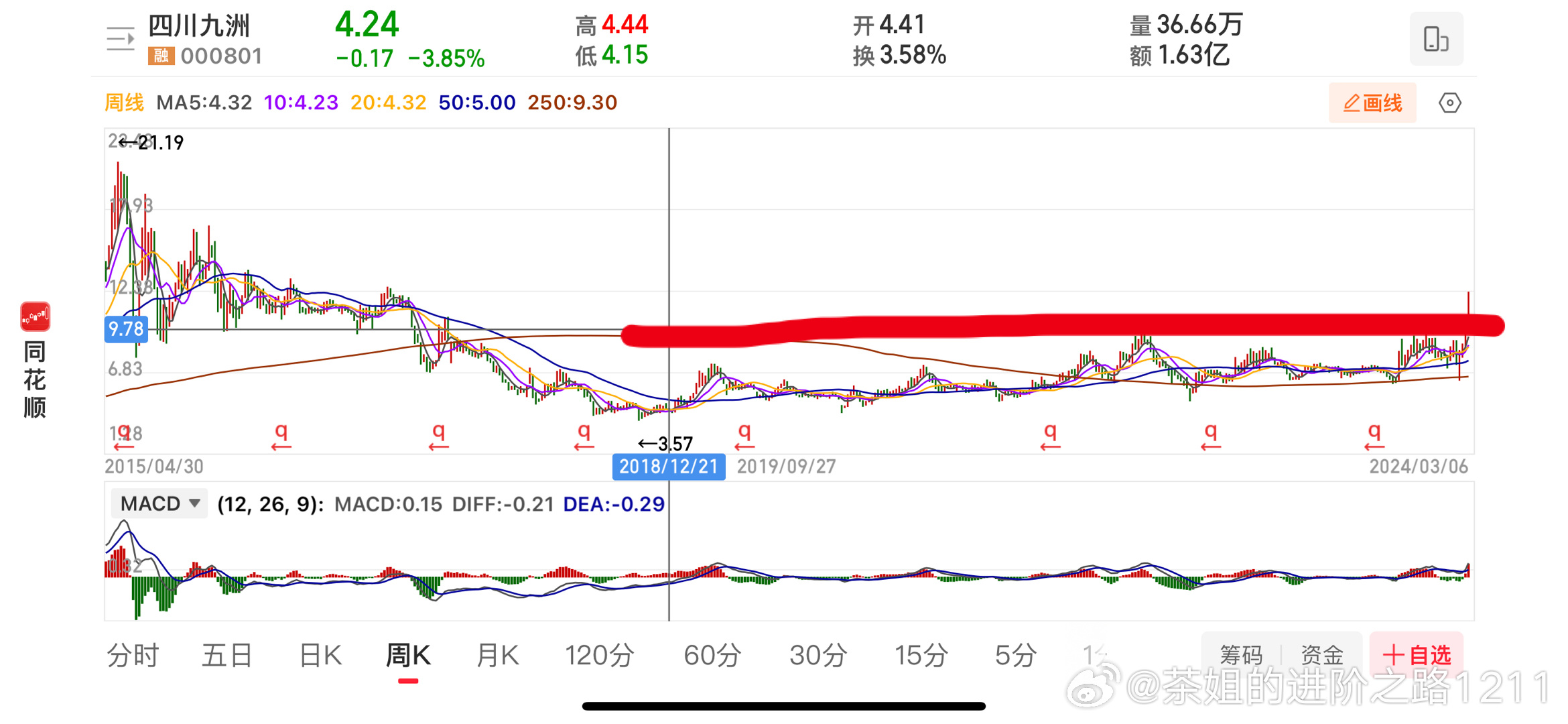Open the 筹码 chip distribution panel
The height and width of the screenshot is (724, 1568).
[1241, 654]
